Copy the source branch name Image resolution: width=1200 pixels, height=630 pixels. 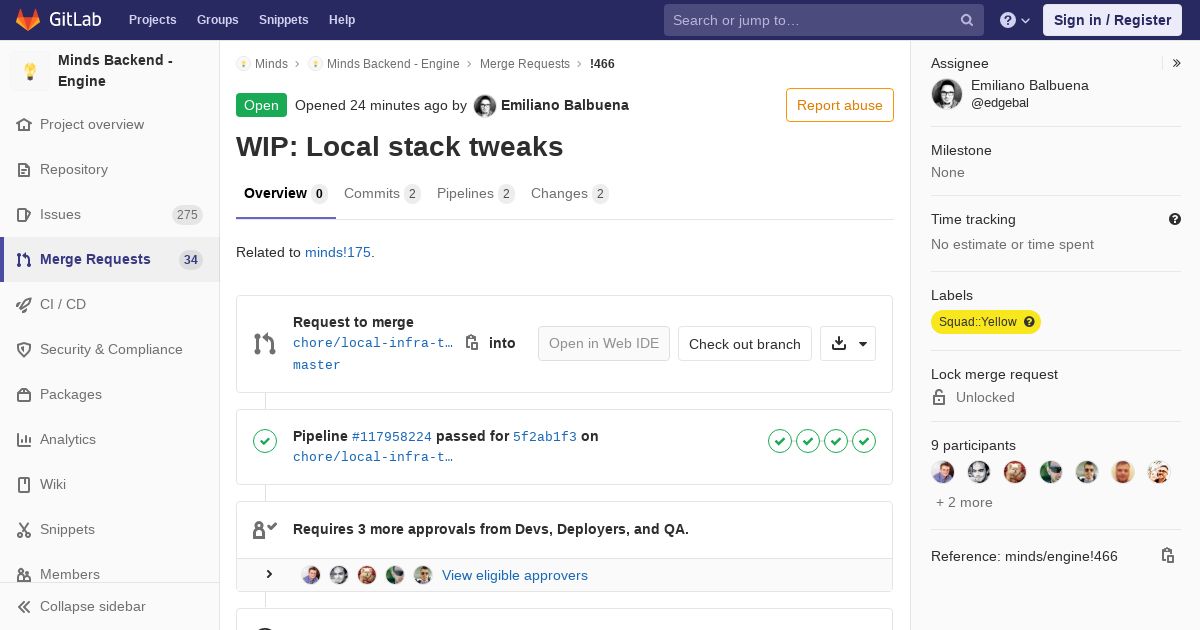click(x=472, y=343)
